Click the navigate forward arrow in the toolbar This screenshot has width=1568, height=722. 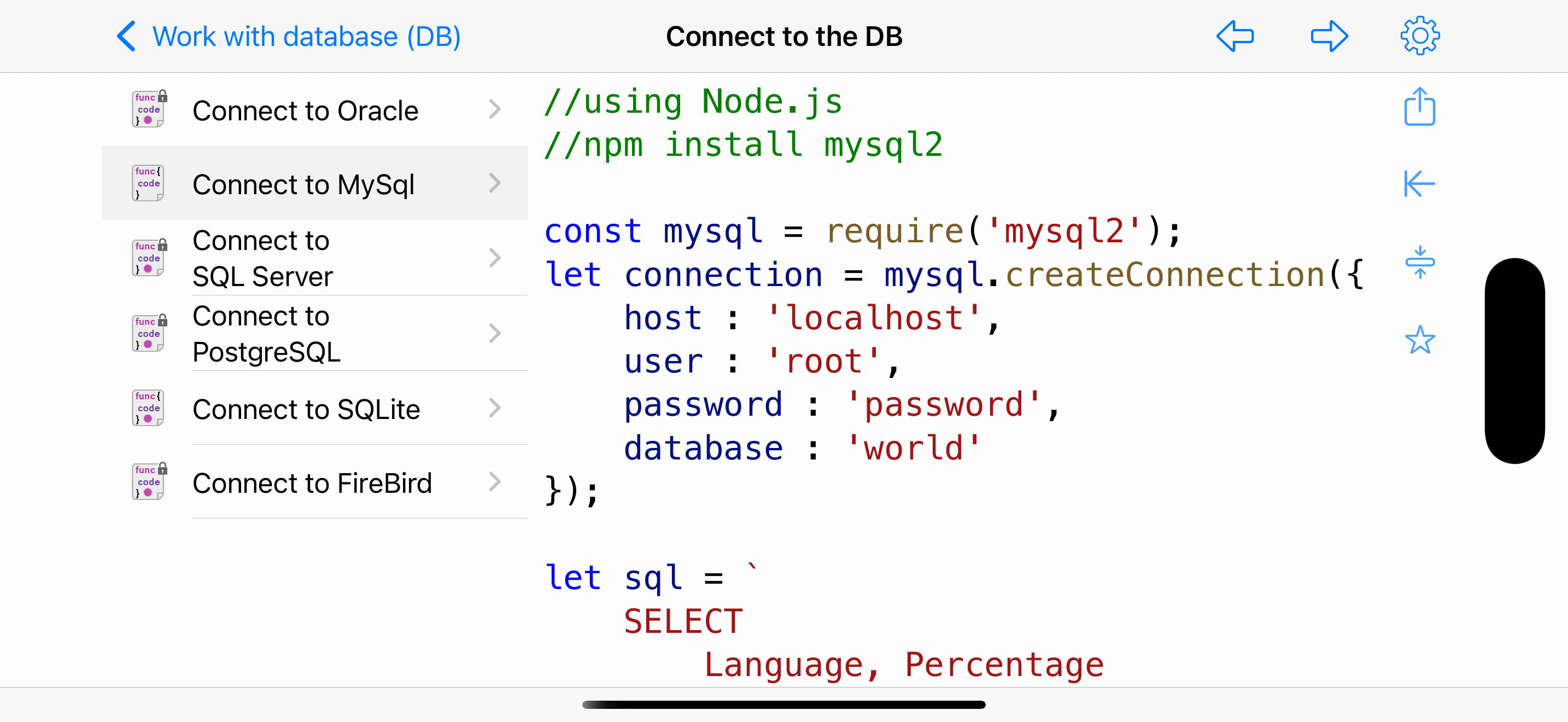(x=1329, y=36)
